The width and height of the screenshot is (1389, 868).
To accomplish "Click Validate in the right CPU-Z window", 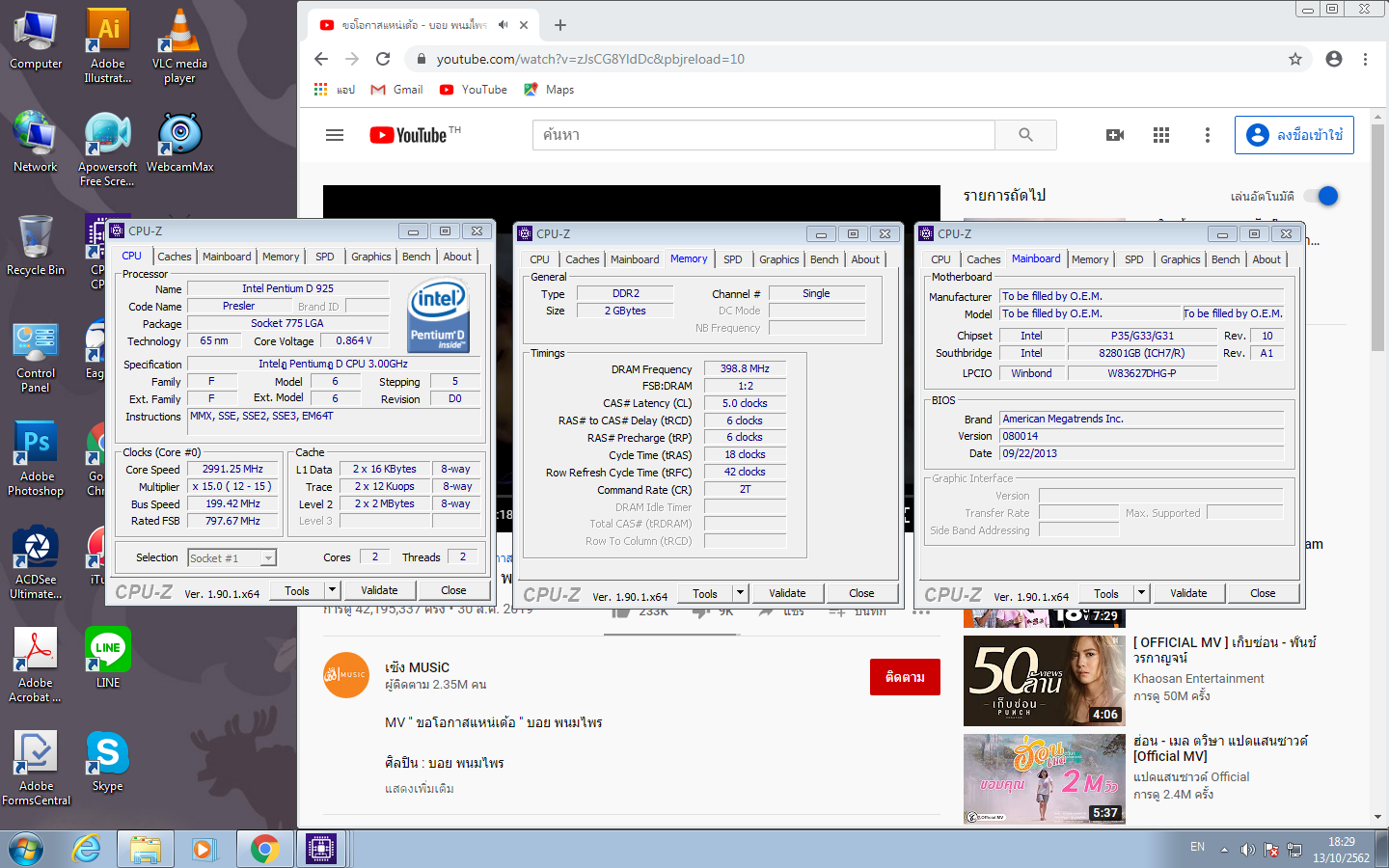I will [1188, 593].
